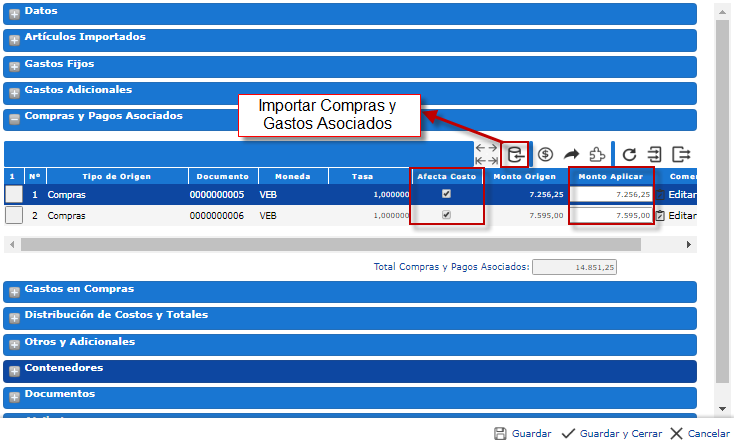Toggle Afecta Costo checkbox for document 0000000005
The width and height of the screenshot is (734, 446).
tap(446, 194)
